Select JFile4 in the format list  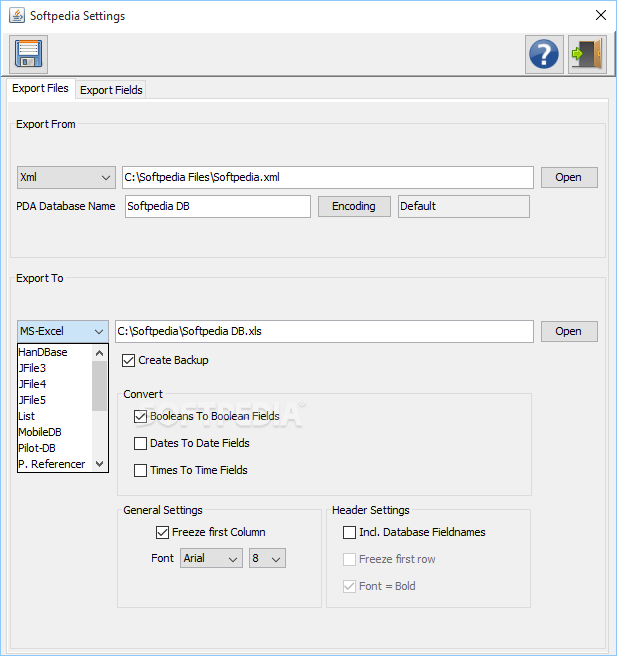(x=55, y=384)
